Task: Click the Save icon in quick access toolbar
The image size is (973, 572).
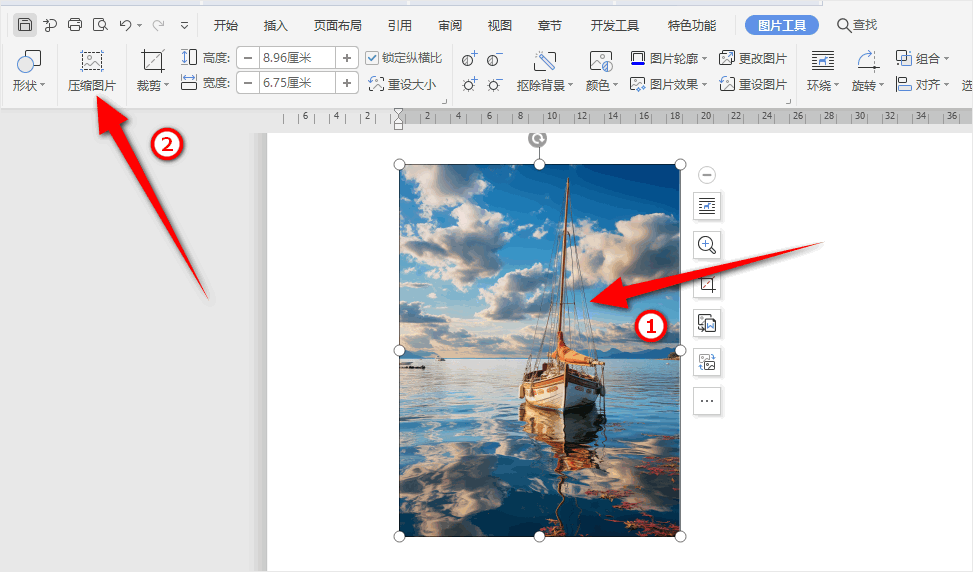Action: coord(25,25)
